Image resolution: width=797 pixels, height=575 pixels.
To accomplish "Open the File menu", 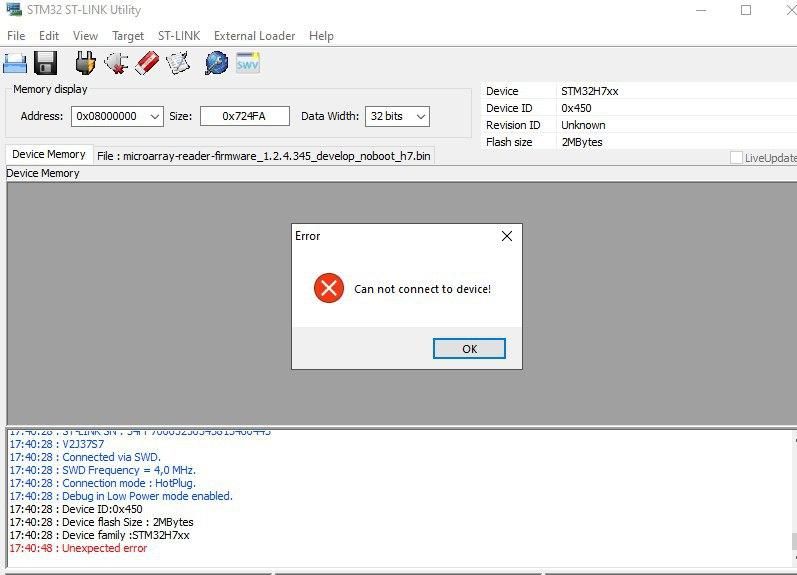I will [16, 36].
